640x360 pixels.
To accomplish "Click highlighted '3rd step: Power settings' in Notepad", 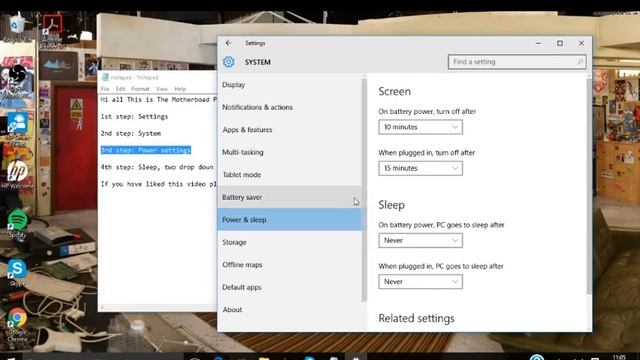I will tap(146, 150).
